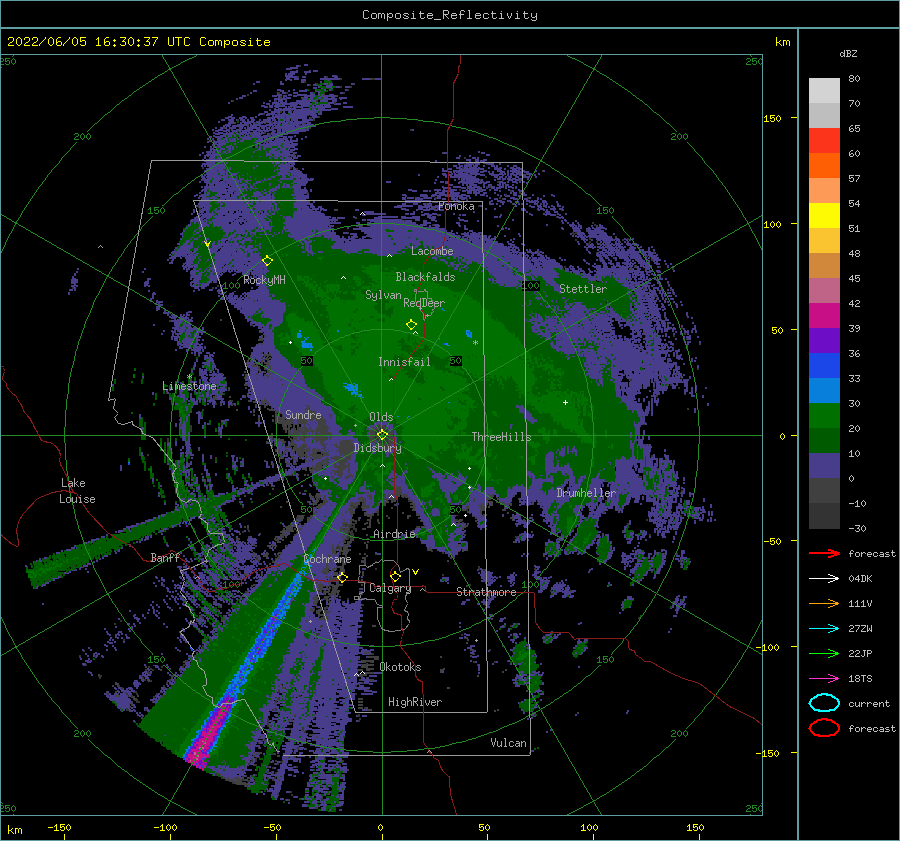Click the yellow diamond marker above Calgary
900x841 pixels.
coord(395,576)
